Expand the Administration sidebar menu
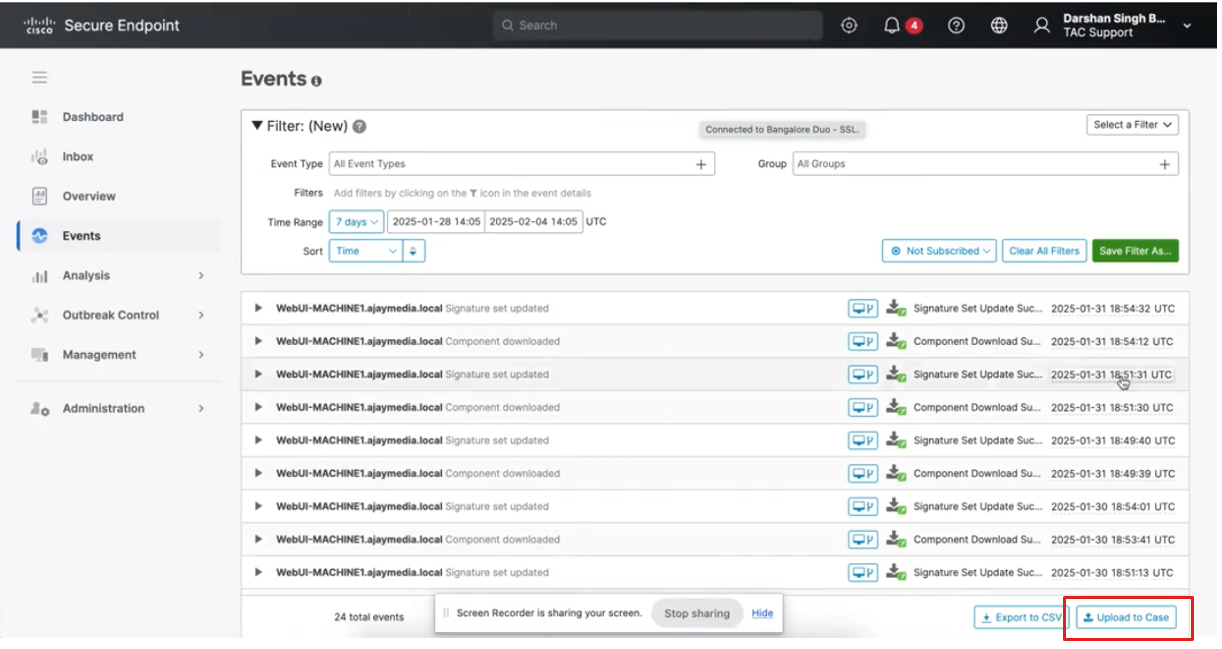This screenshot has width=1222, height=649. (x=119, y=408)
